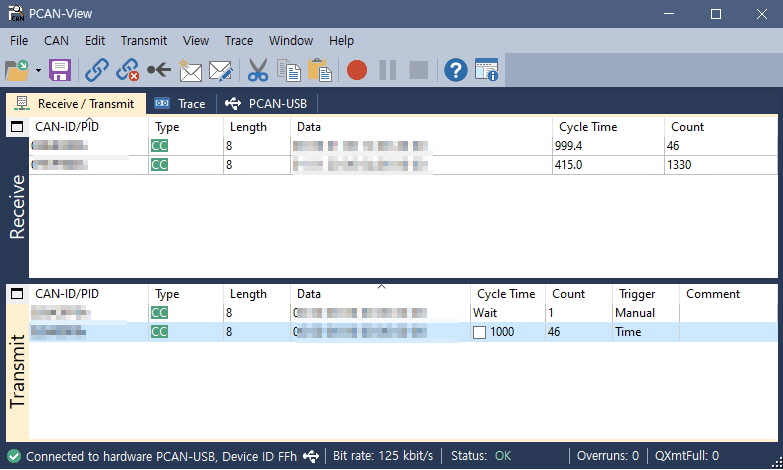Click the window resize grip corner
The height and width of the screenshot is (470, 783).
[777, 463]
